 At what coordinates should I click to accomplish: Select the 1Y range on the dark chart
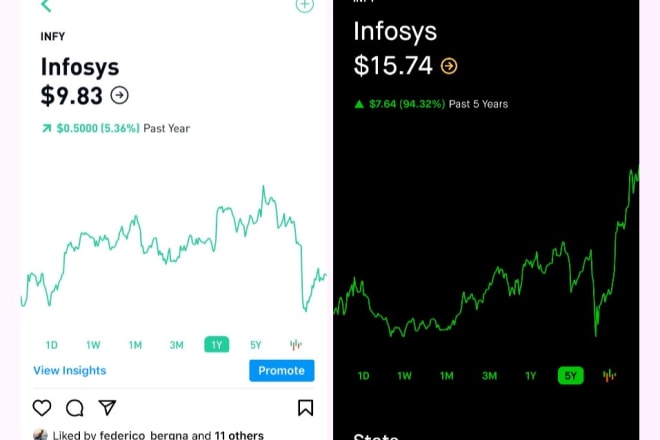[530, 376]
